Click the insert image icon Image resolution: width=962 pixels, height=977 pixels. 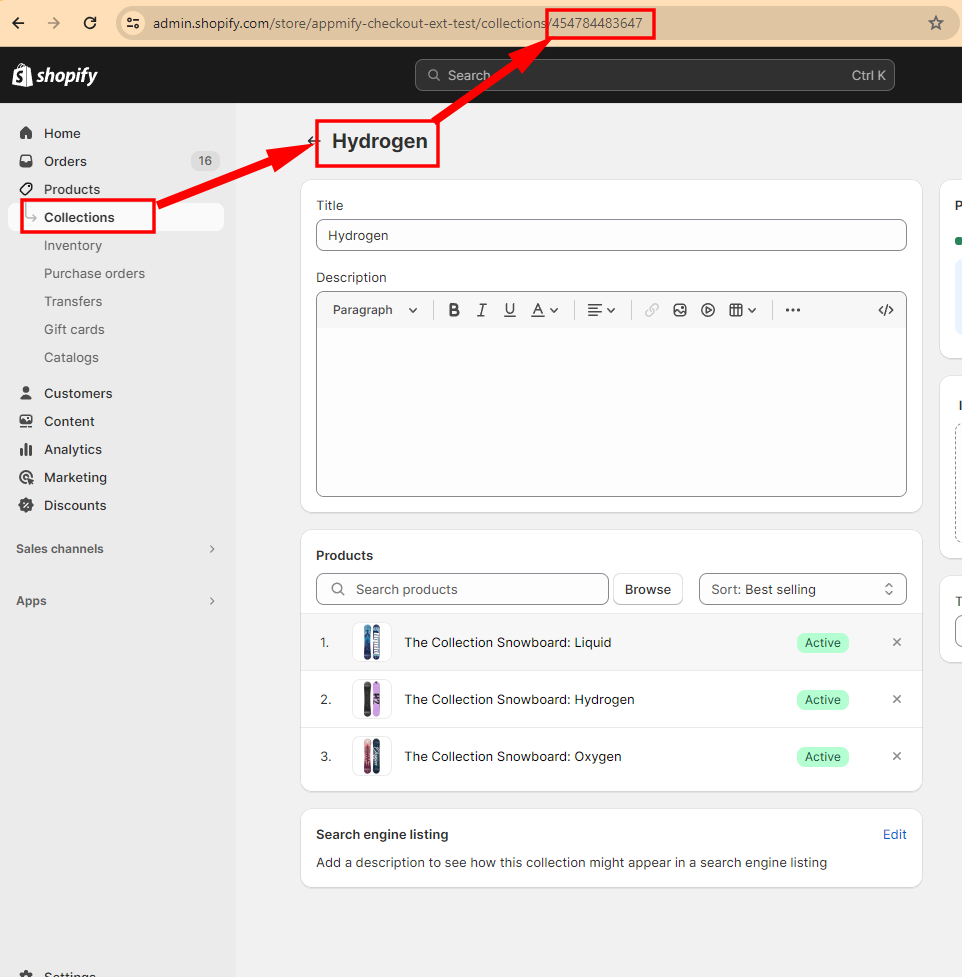680,310
